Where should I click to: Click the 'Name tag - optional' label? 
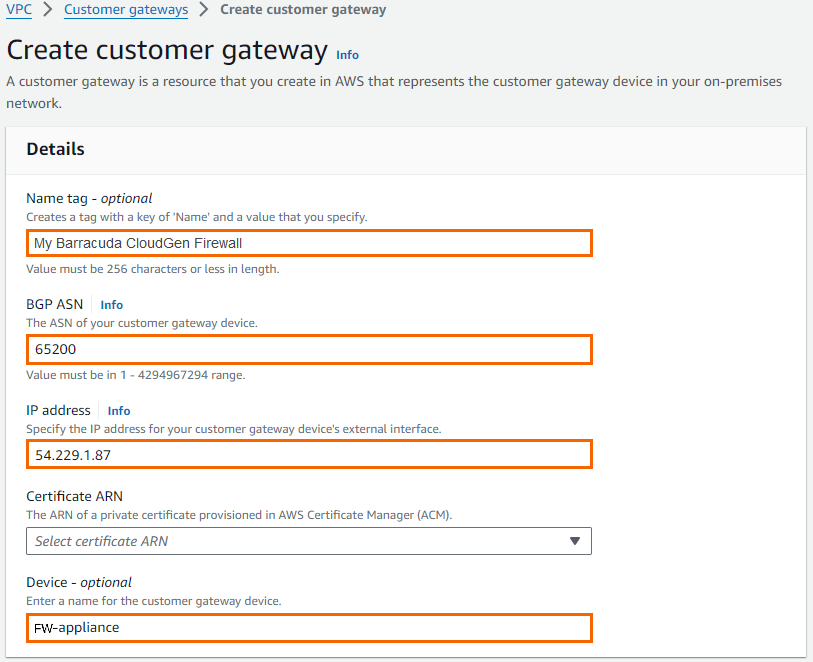click(x=89, y=199)
